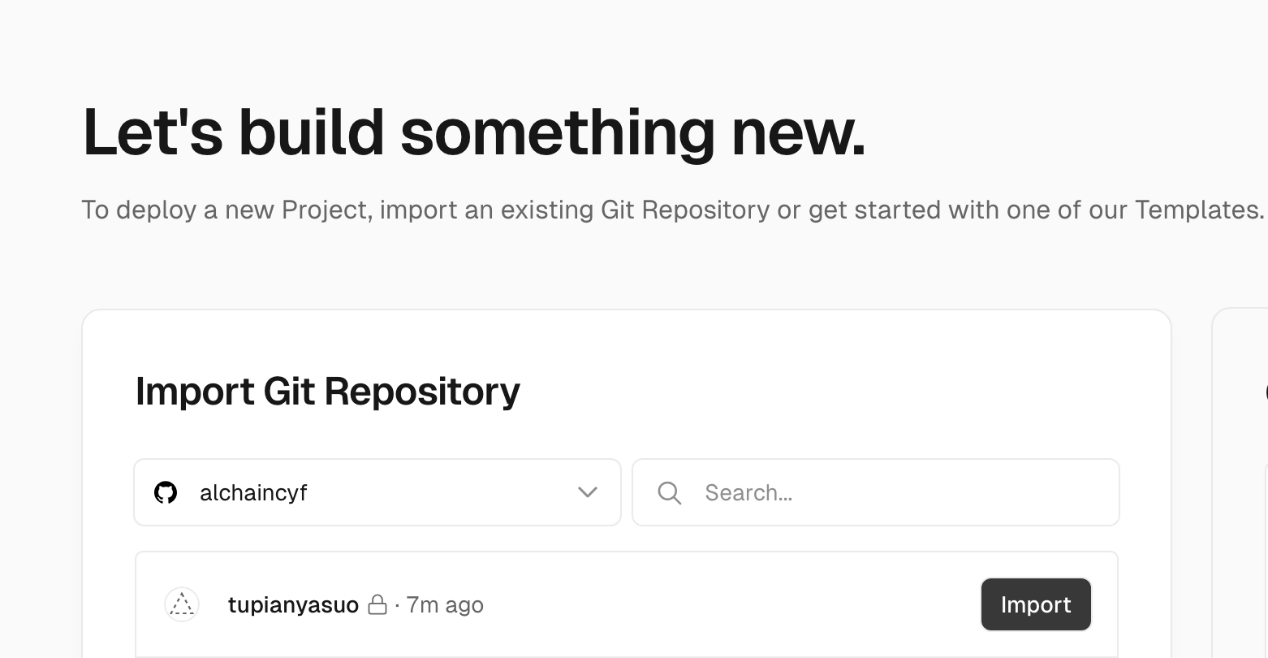Image resolution: width=1268 pixels, height=658 pixels.
Task: Open the alchaincyf Git namespace dropdown
Action: click(376, 493)
